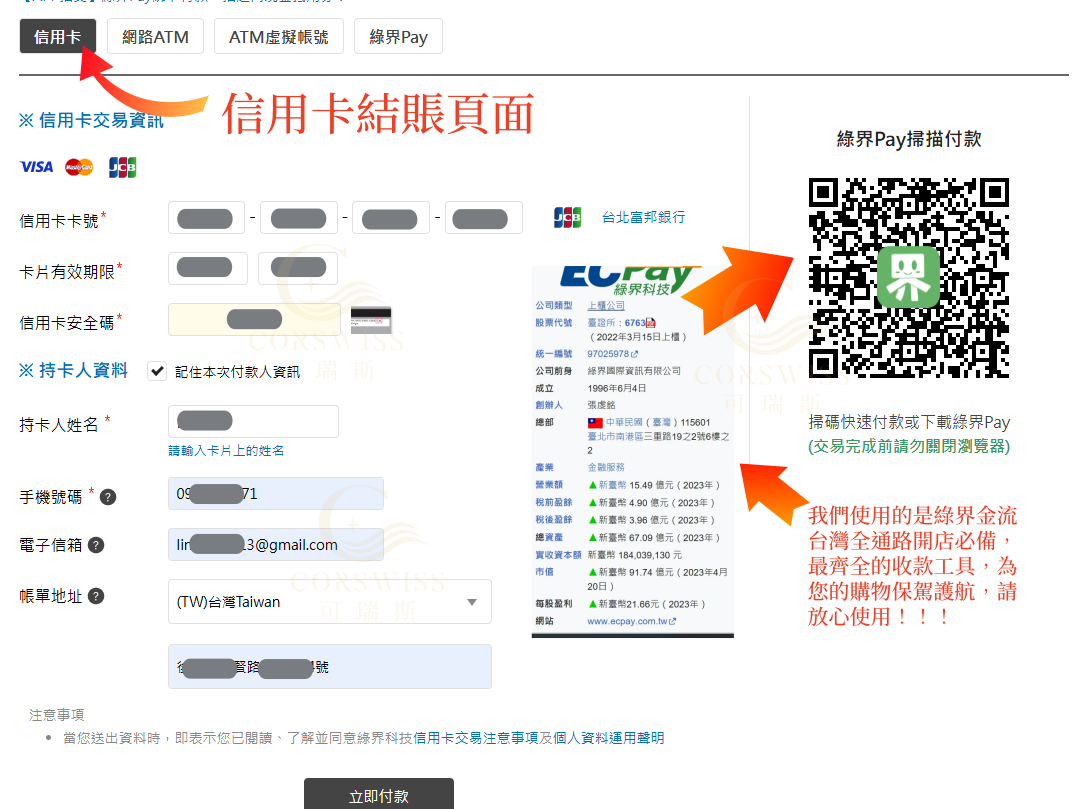Screen dimensions: 1072x809
Task: Click the 新臺幣 184,039,130 元 capital value
Action: click(x=634, y=555)
